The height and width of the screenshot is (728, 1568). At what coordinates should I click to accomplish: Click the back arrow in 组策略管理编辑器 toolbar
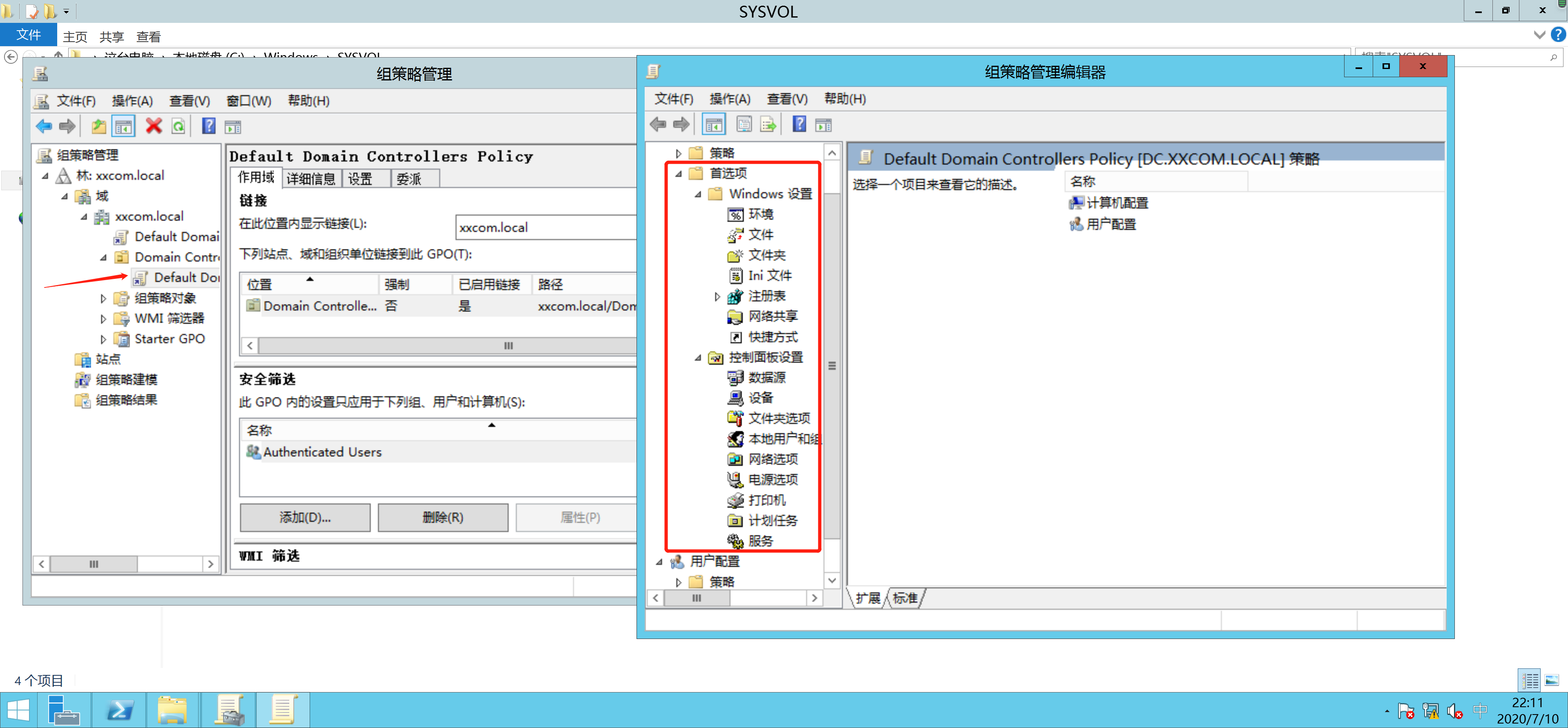point(658,125)
